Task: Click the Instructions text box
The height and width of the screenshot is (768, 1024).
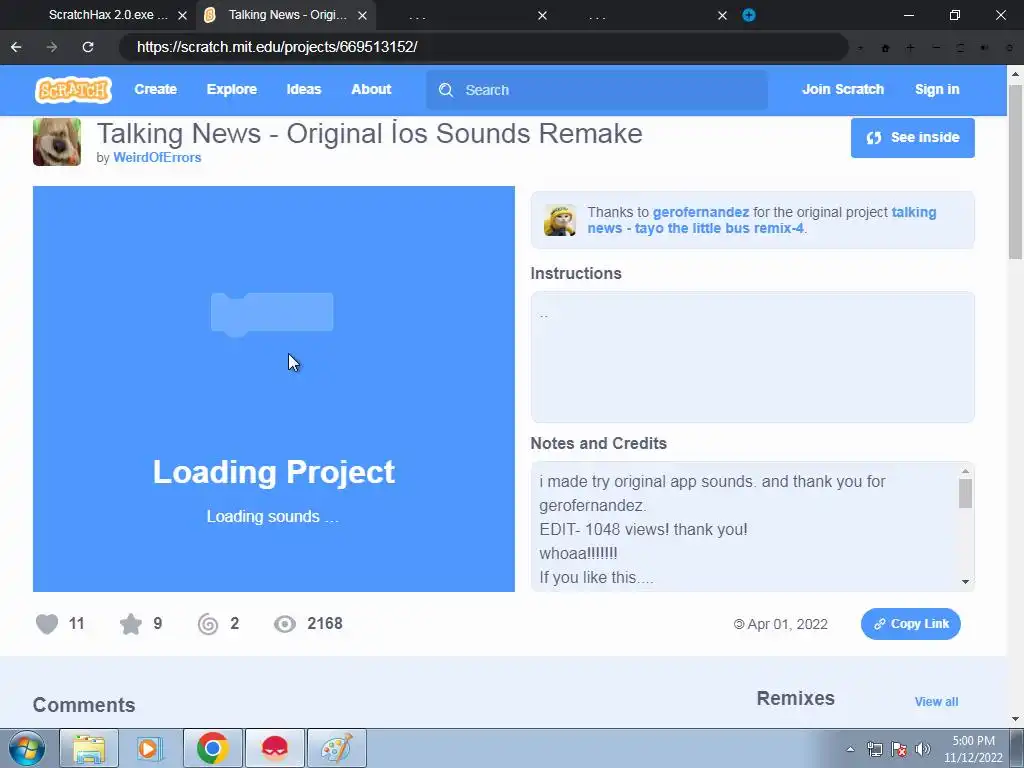Action: pyautogui.click(x=752, y=357)
